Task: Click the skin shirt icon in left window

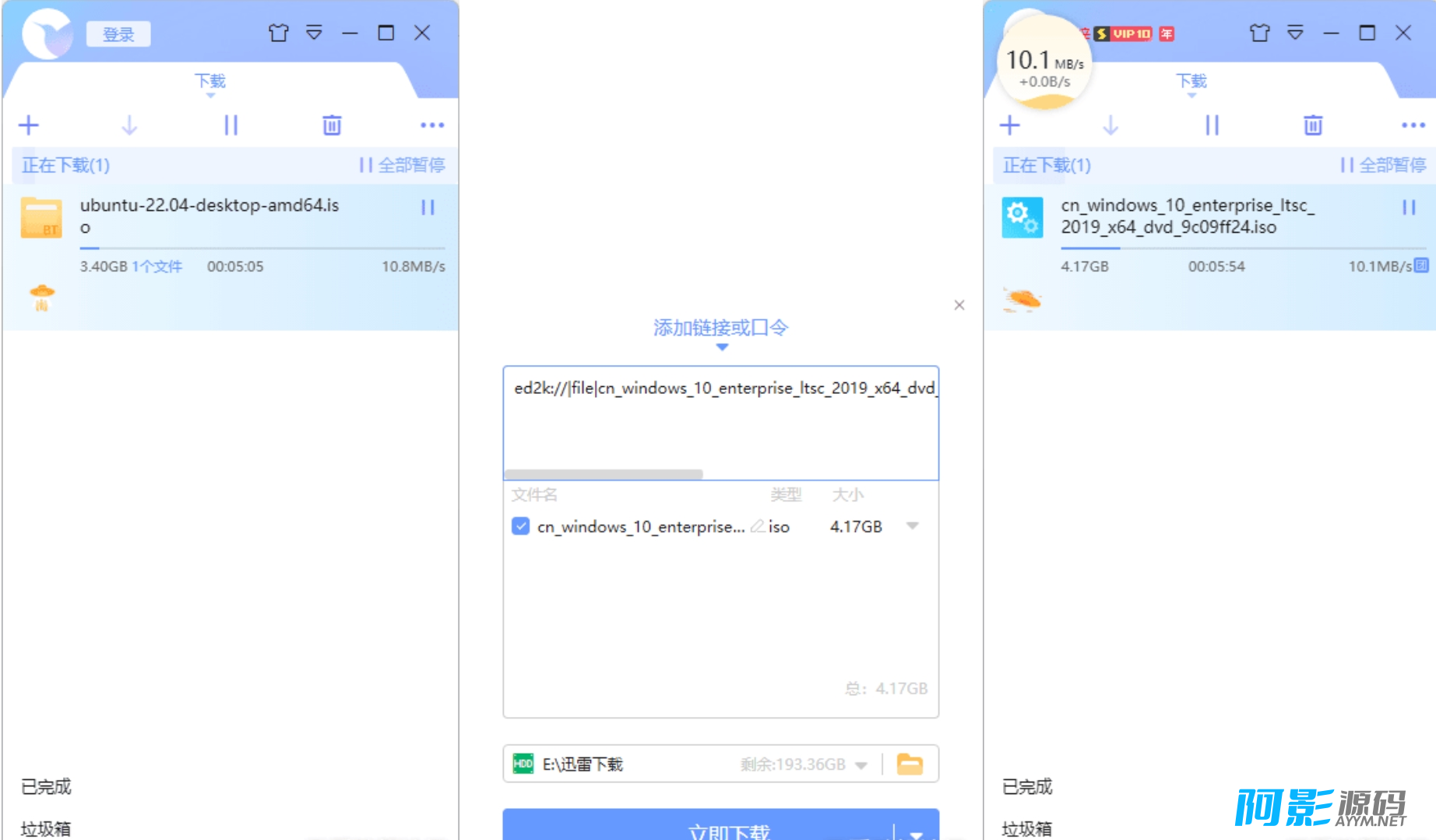Action: (x=278, y=33)
